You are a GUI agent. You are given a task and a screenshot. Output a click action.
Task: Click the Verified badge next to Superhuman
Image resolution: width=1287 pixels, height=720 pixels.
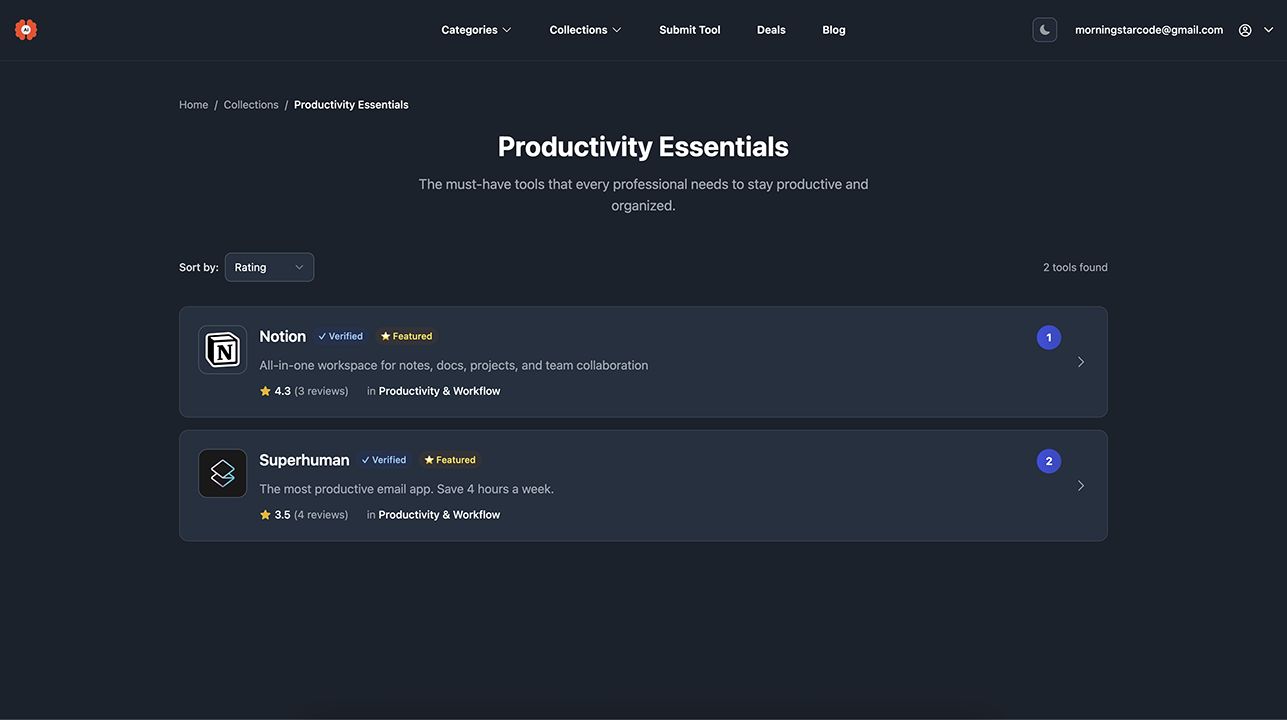pyautogui.click(x=384, y=460)
